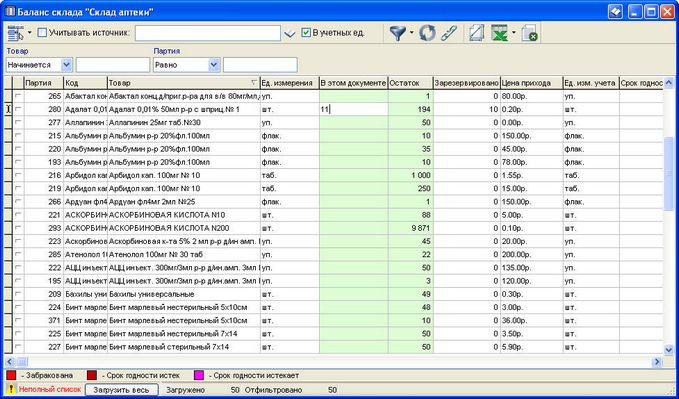Click the source input field
This screenshot has width=679, height=399.
(x=207, y=33)
